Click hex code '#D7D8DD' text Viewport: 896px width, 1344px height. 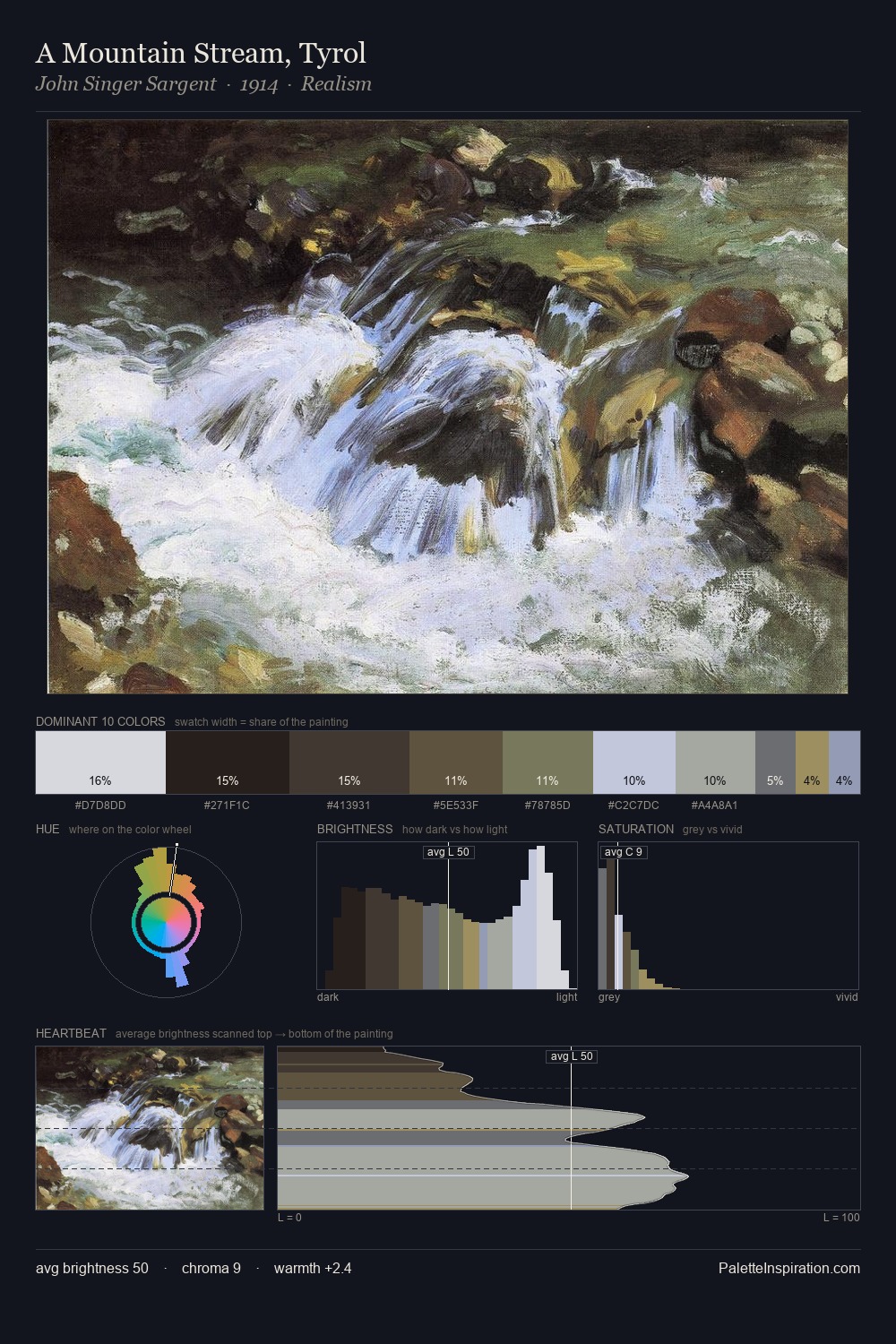point(100,805)
